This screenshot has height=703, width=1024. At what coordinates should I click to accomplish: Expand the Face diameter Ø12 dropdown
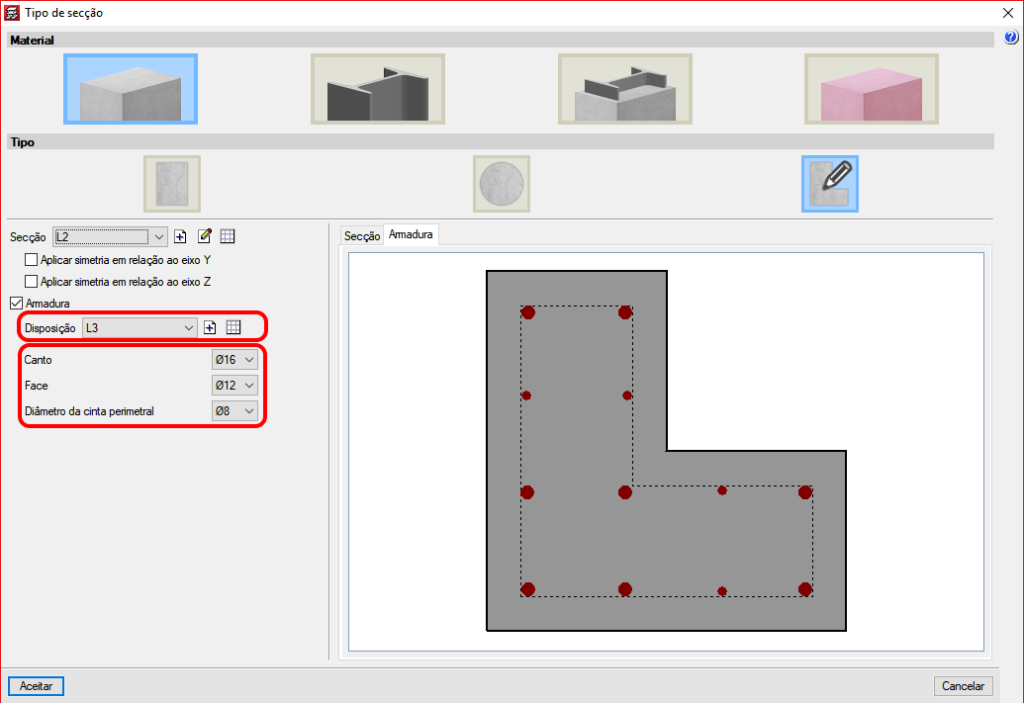coord(234,385)
